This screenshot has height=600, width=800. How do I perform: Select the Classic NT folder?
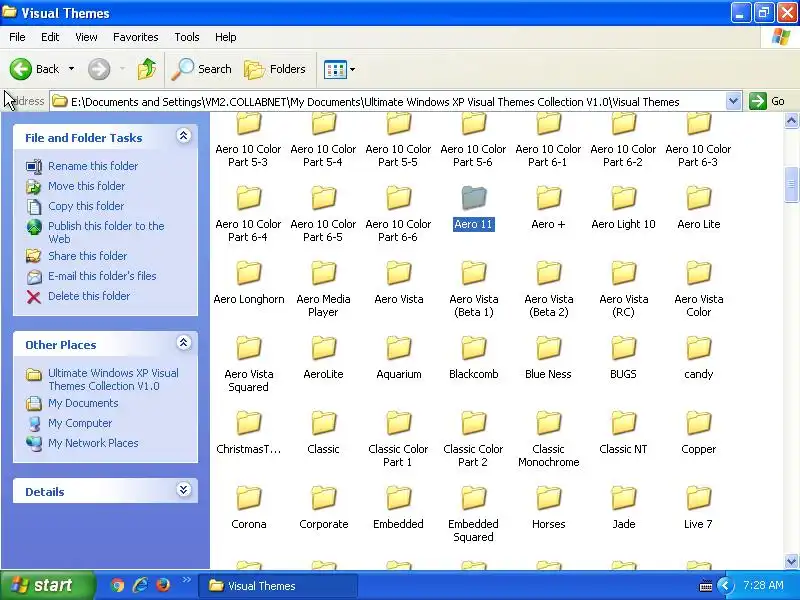tap(623, 434)
